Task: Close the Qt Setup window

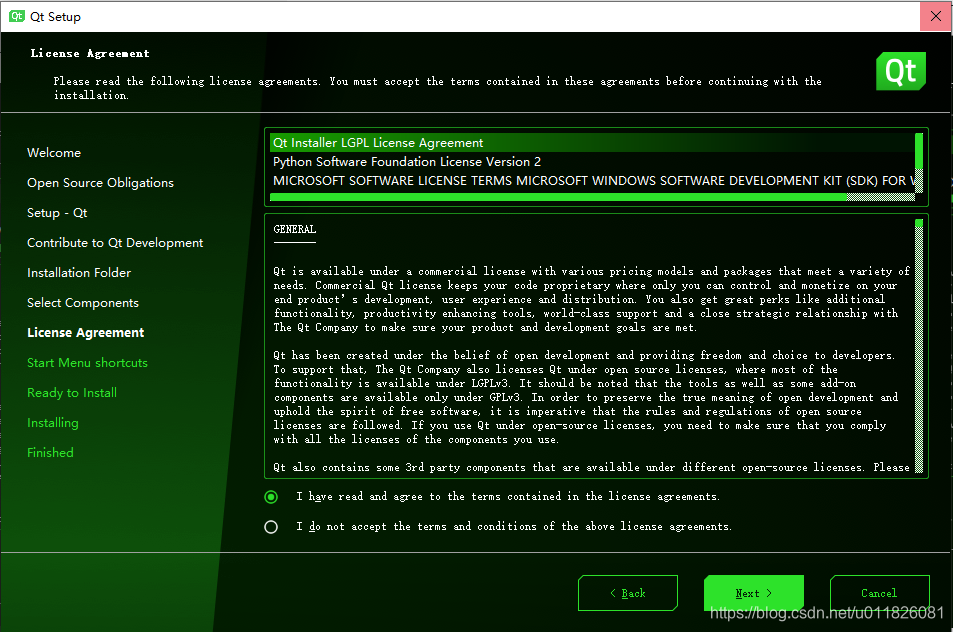Action: click(x=935, y=16)
